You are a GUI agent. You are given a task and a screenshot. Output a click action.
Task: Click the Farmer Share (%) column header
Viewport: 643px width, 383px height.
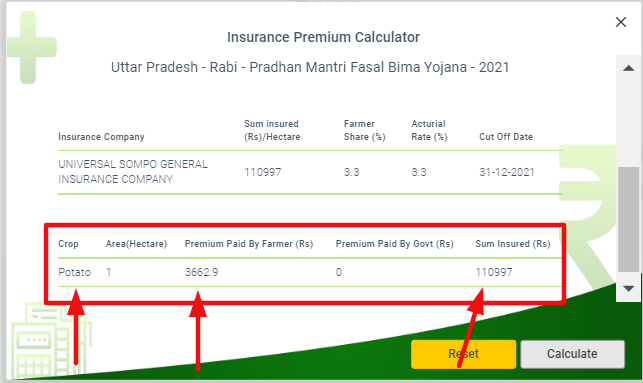click(x=365, y=130)
